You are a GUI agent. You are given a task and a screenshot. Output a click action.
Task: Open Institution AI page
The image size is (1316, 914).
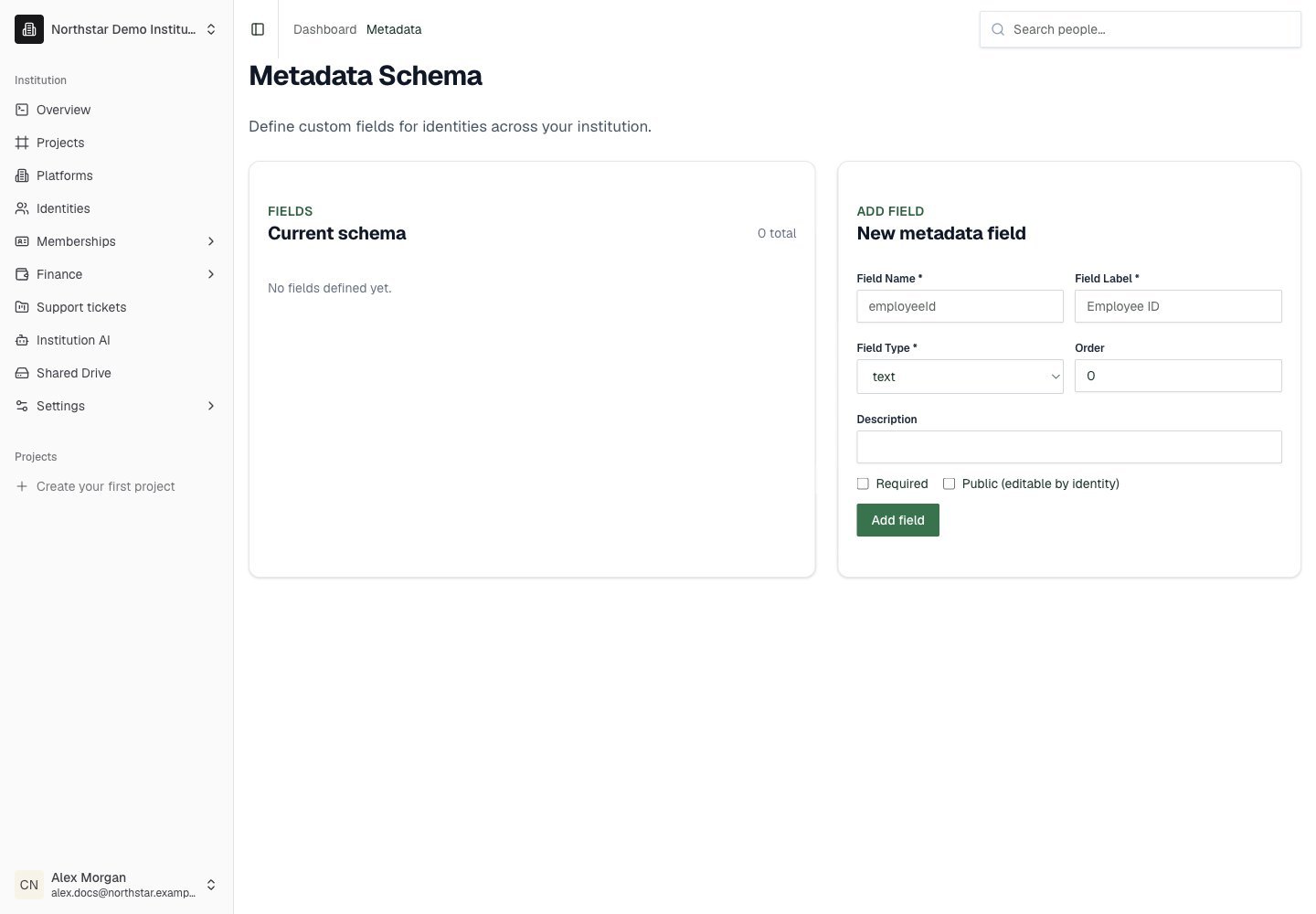coord(117,340)
